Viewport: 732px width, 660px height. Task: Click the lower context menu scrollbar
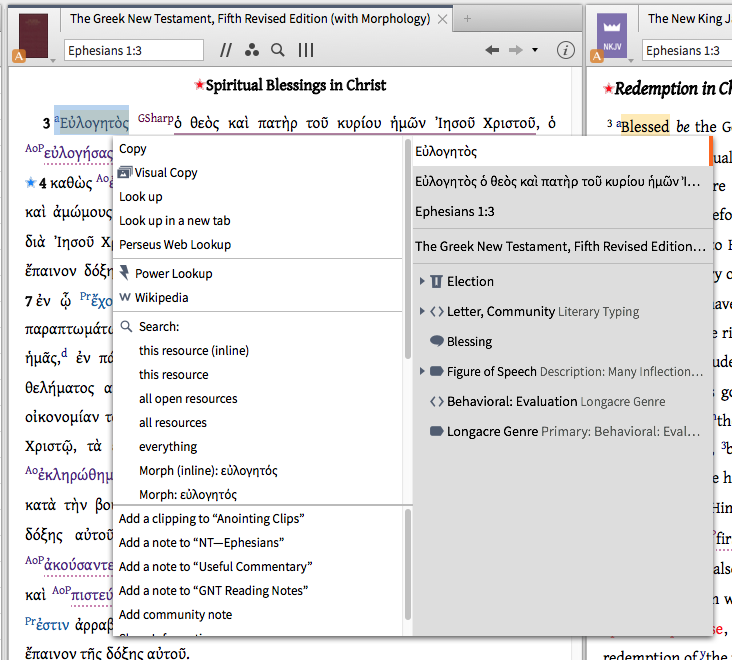pos(408,564)
